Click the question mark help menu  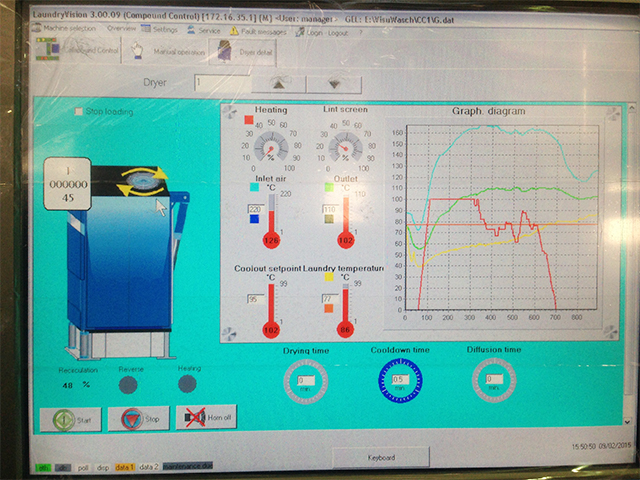click(361, 33)
